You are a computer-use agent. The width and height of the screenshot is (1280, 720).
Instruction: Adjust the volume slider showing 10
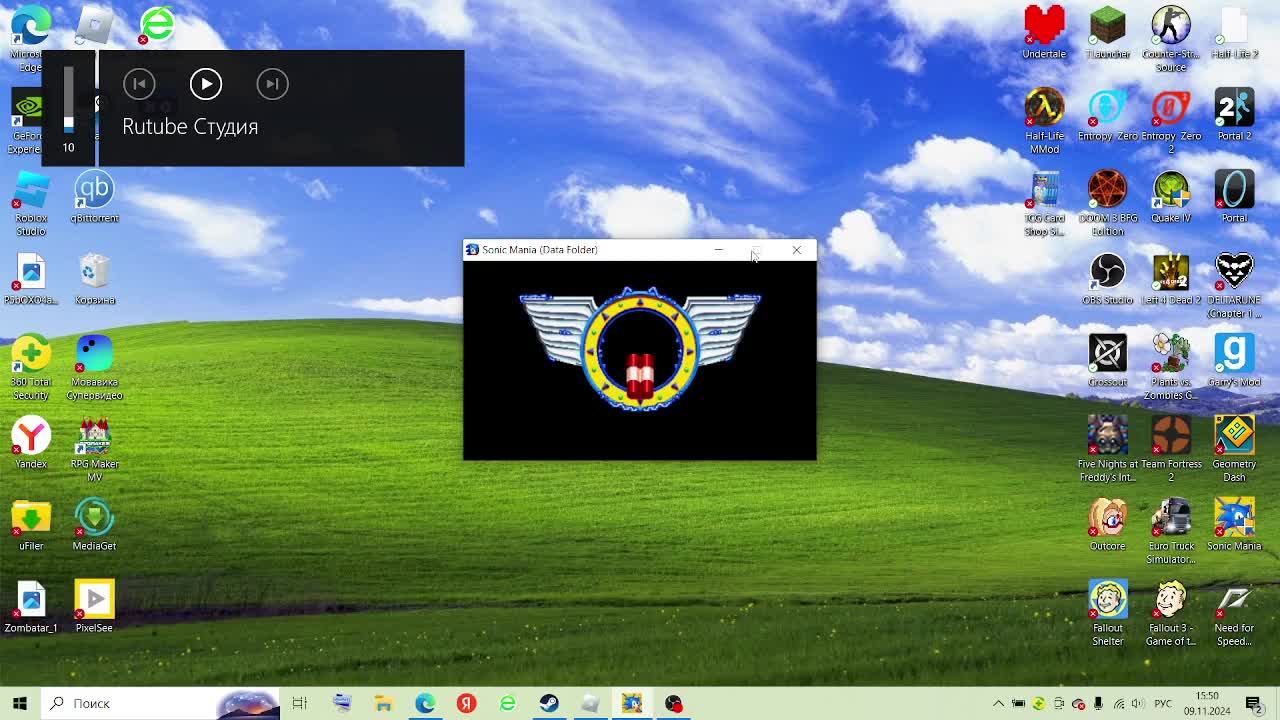tap(69, 98)
